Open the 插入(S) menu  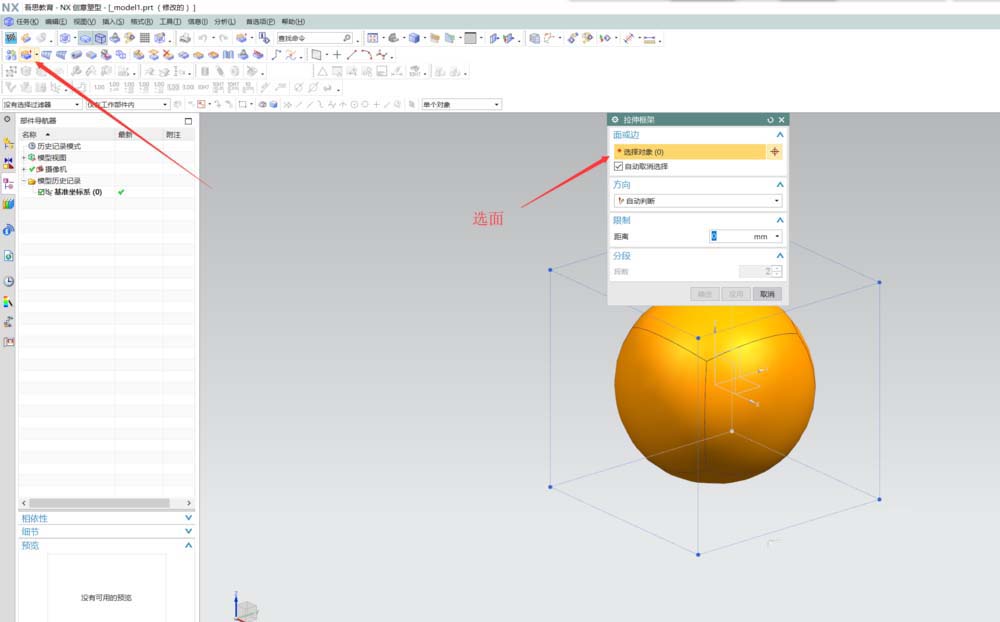(x=113, y=21)
